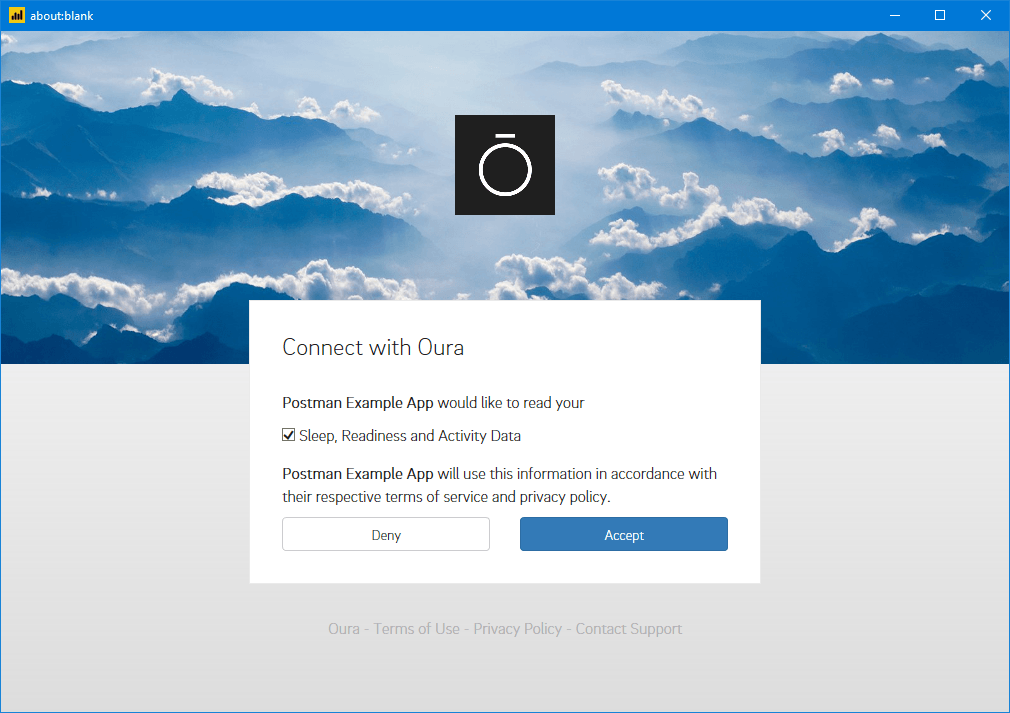Minimize the about:blank window

[x=895, y=15]
